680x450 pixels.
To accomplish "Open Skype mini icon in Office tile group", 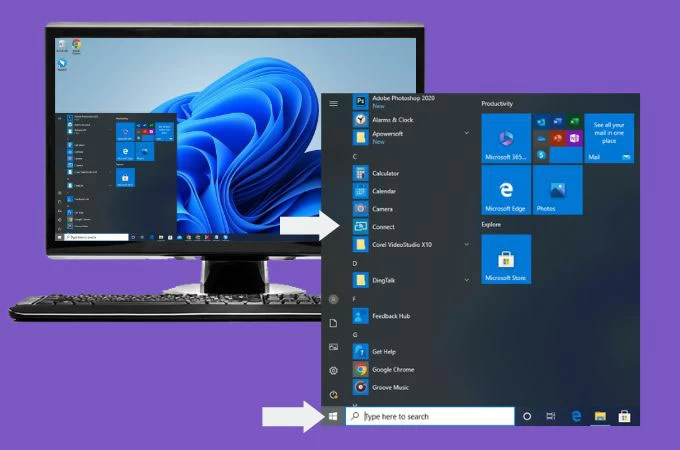I will (x=541, y=155).
